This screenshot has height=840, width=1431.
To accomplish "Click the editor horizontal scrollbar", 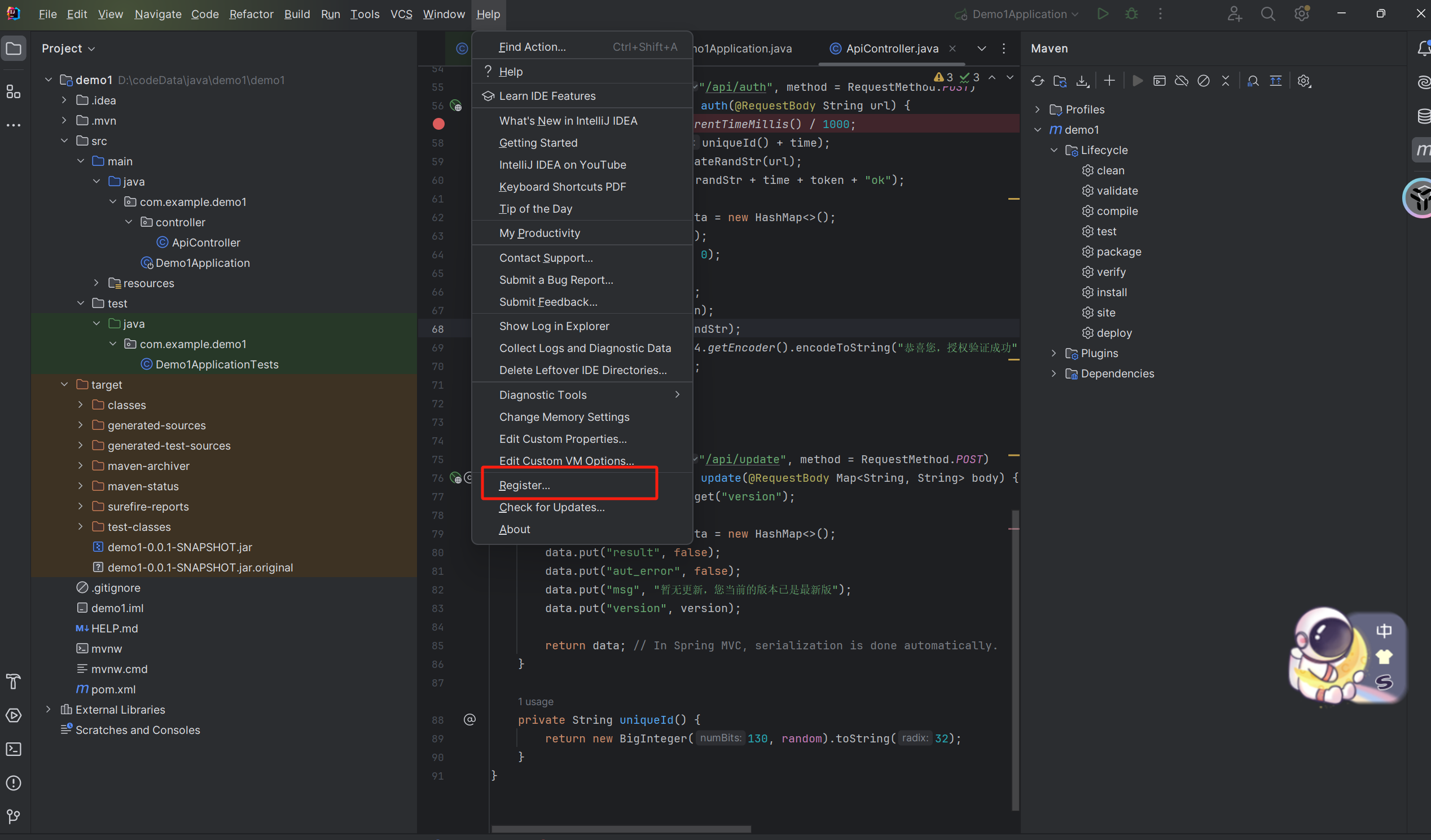I will 621,829.
